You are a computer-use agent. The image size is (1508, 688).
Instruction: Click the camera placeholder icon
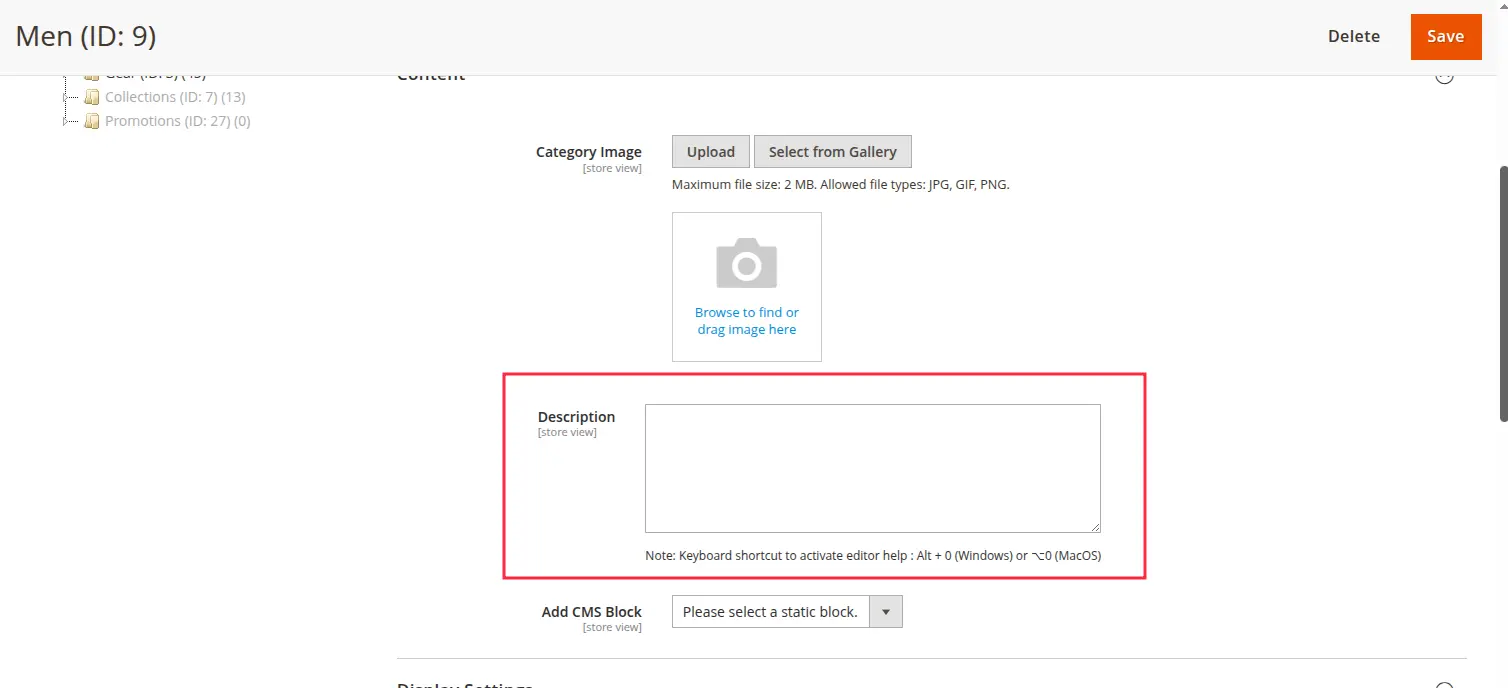747,263
